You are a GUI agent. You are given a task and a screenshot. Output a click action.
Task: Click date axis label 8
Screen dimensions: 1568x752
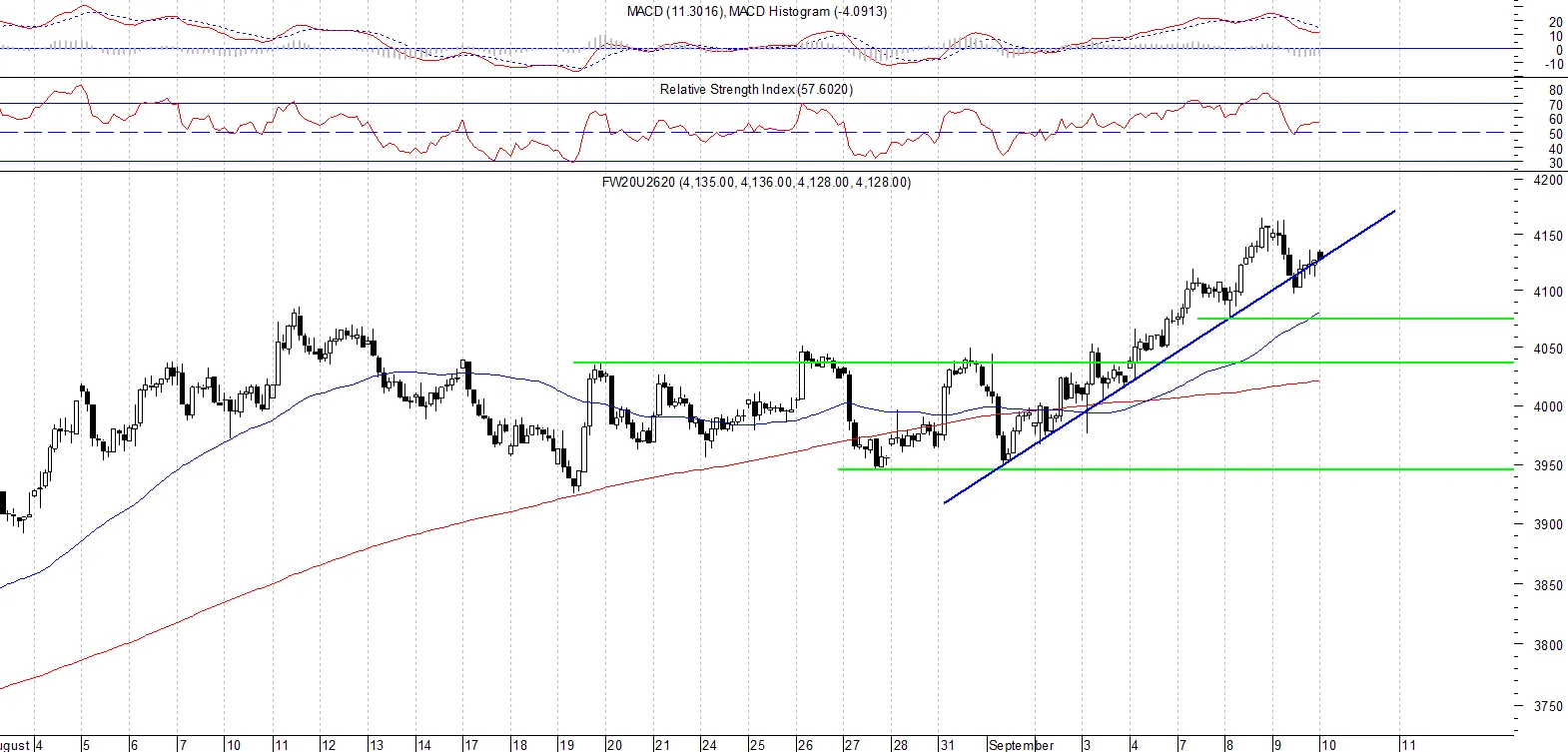click(1229, 745)
